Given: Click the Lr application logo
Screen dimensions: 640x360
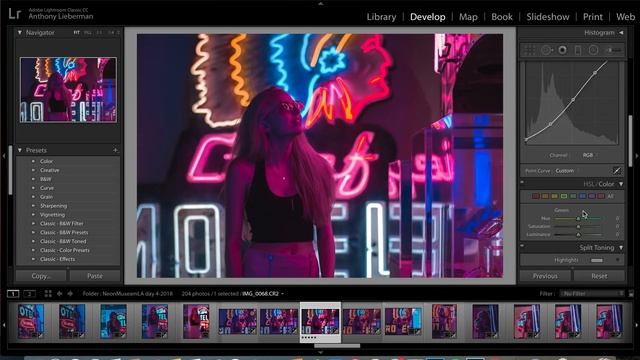Looking at the screenshot, I should 14,14.
